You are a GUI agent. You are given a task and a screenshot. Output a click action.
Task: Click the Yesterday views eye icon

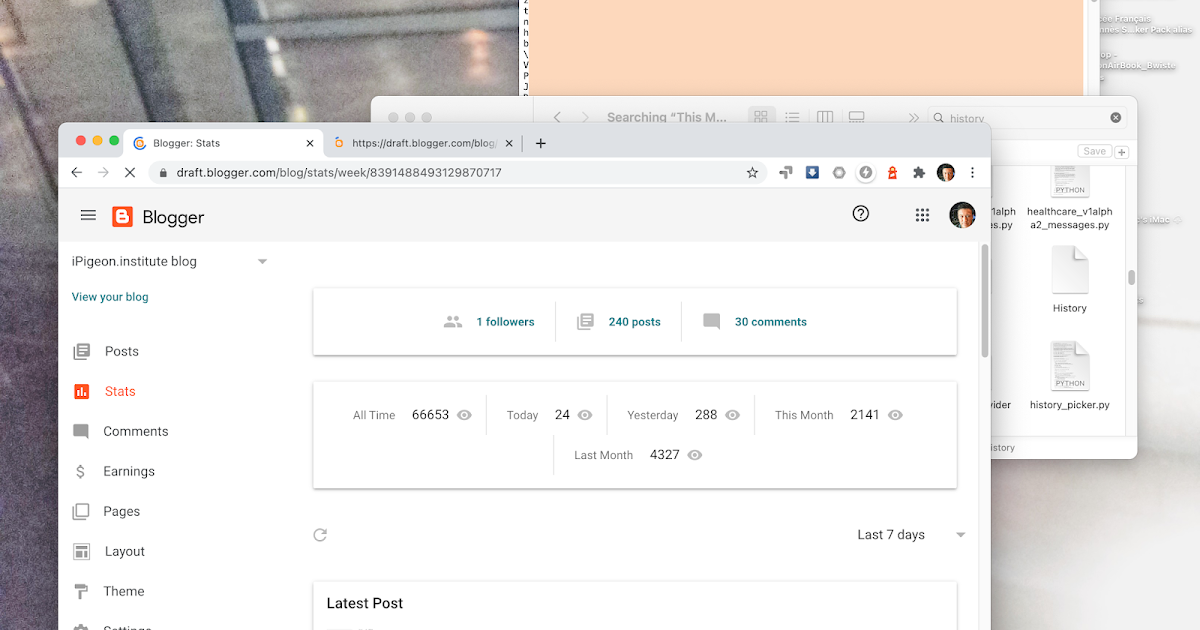coord(733,415)
